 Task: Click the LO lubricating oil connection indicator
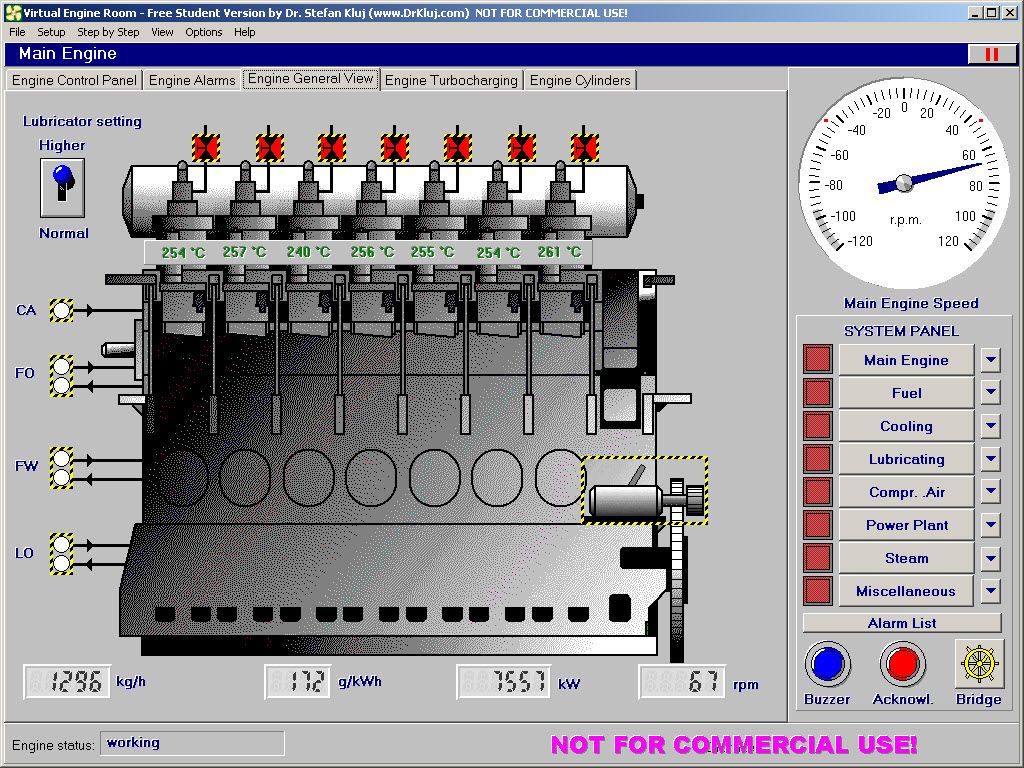pyautogui.click(x=62, y=554)
